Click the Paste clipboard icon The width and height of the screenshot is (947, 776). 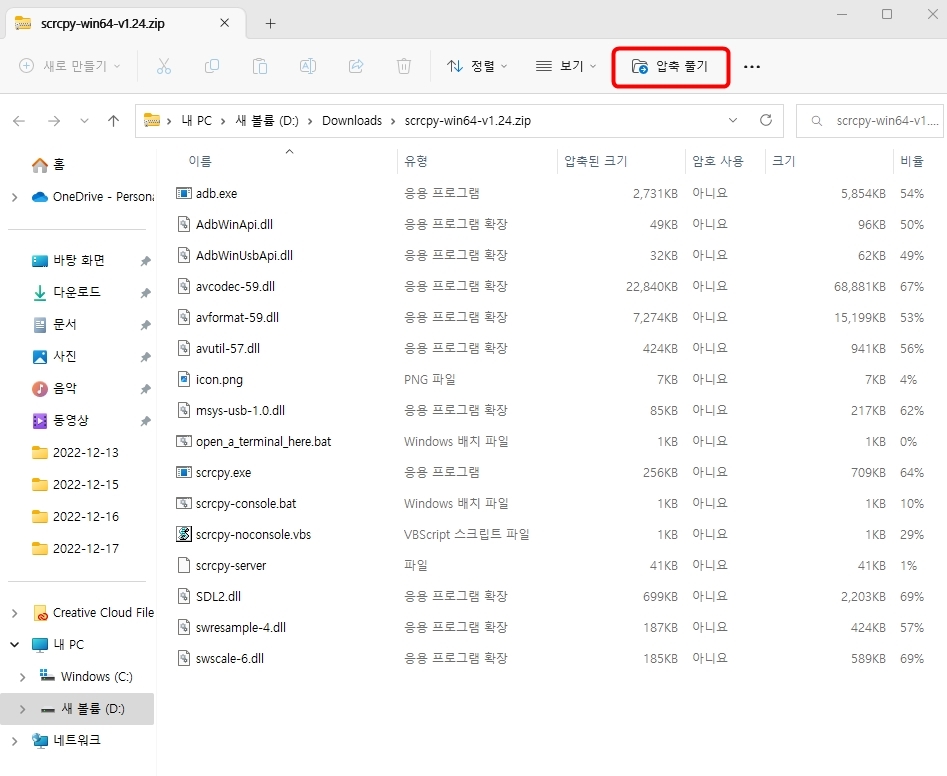coord(260,66)
